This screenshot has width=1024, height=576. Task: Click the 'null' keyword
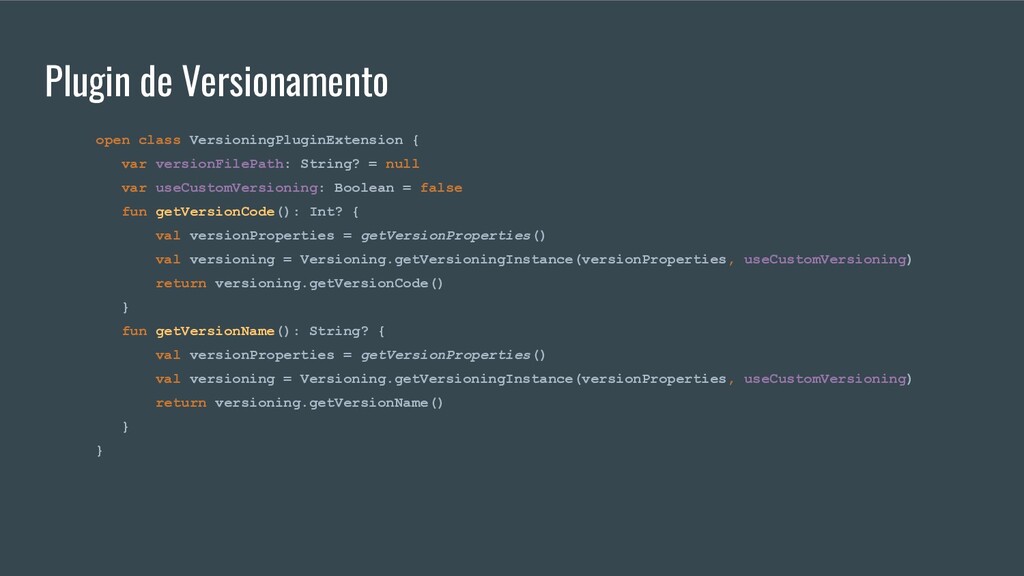402,164
